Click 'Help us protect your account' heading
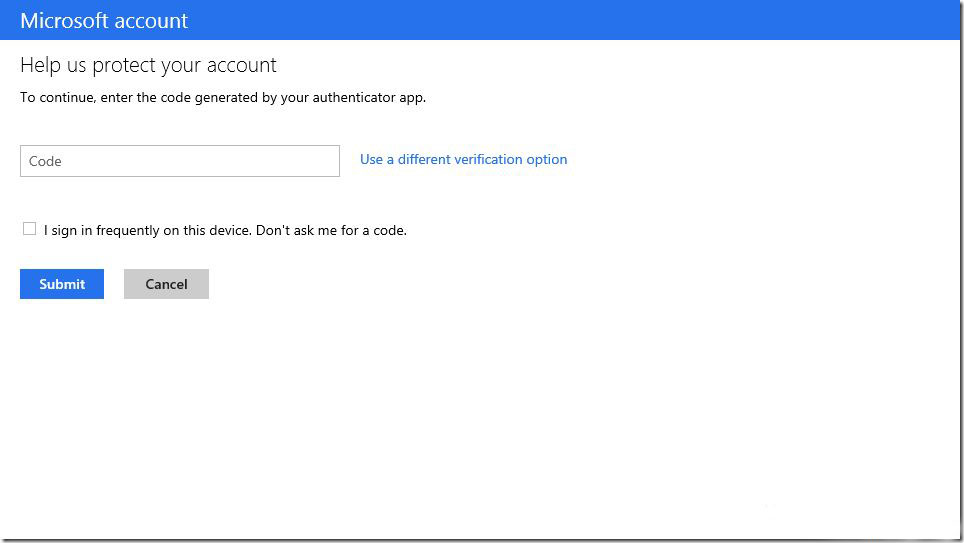The image size is (964, 543). tap(148, 66)
